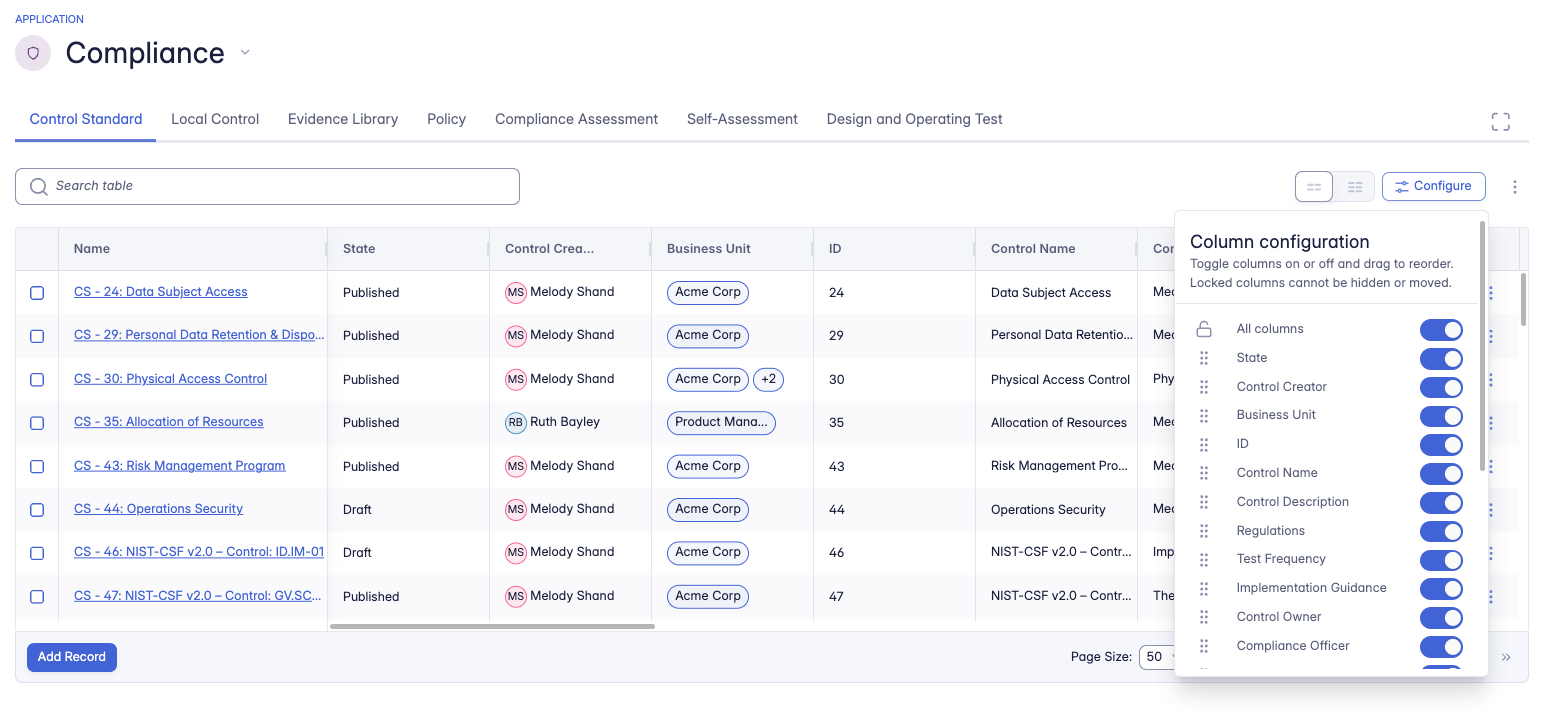Toggle the All columns switch

point(1440,330)
